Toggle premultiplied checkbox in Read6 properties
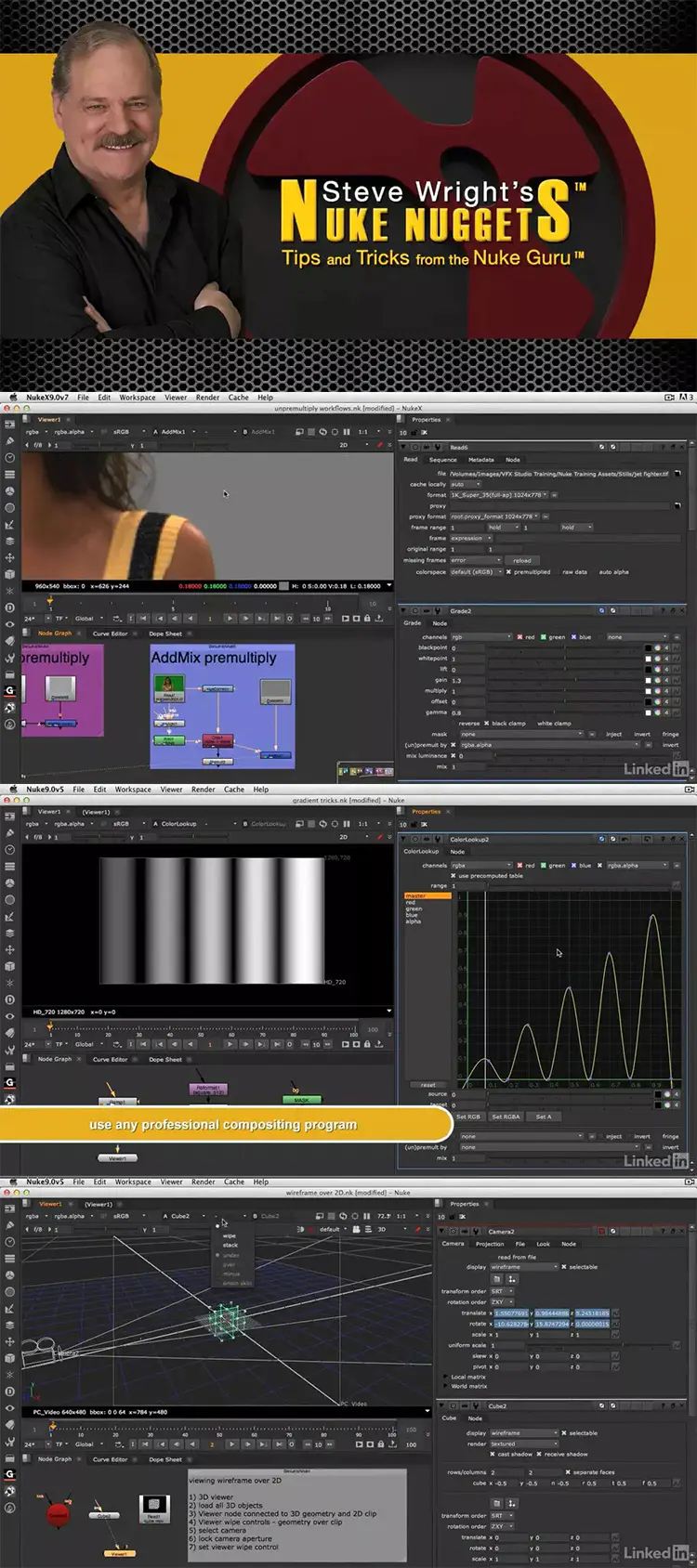Viewport: 697px width, 1568px height. tap(508, 572)
